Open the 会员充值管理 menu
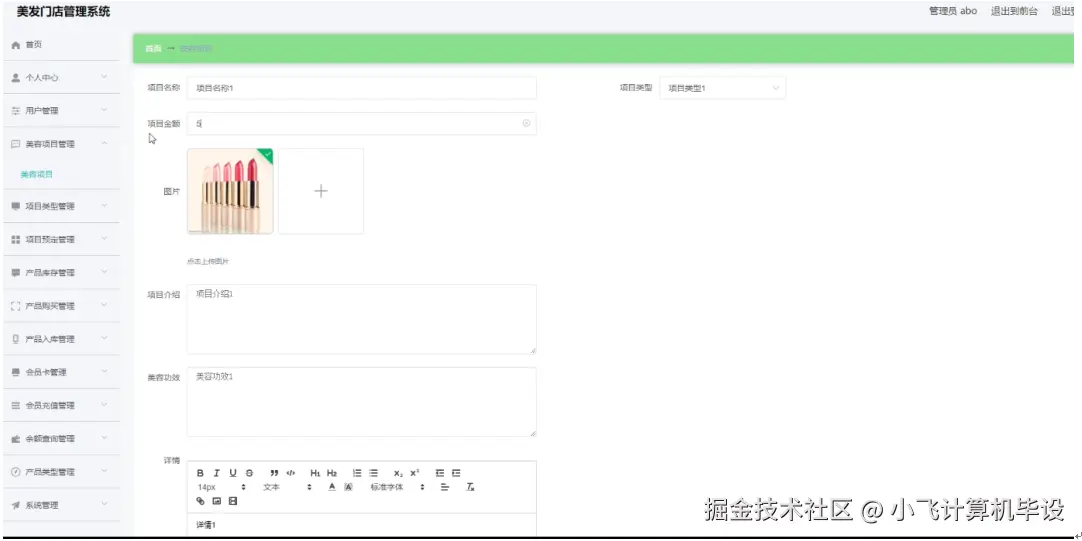Screen dimensions: 1082x541 [60, 406]
